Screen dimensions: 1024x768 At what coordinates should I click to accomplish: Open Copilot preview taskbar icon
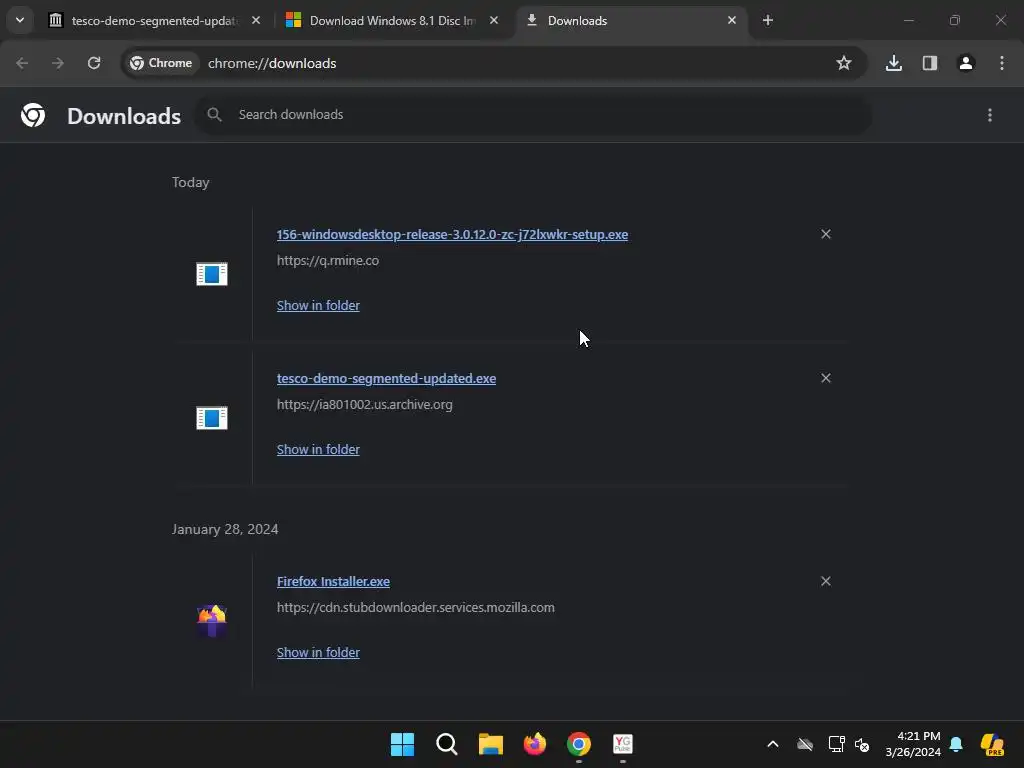[x=993, y=744]
